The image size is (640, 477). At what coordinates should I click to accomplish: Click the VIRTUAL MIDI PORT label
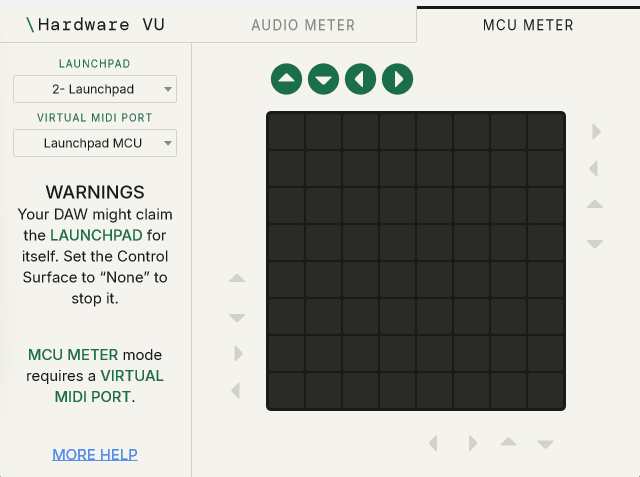click(x=95, y=118)
